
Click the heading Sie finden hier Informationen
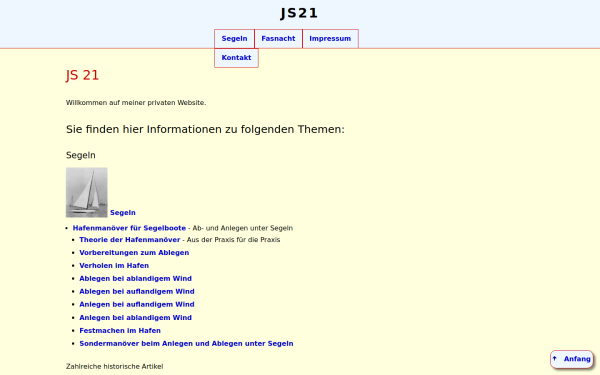[205, 129]
